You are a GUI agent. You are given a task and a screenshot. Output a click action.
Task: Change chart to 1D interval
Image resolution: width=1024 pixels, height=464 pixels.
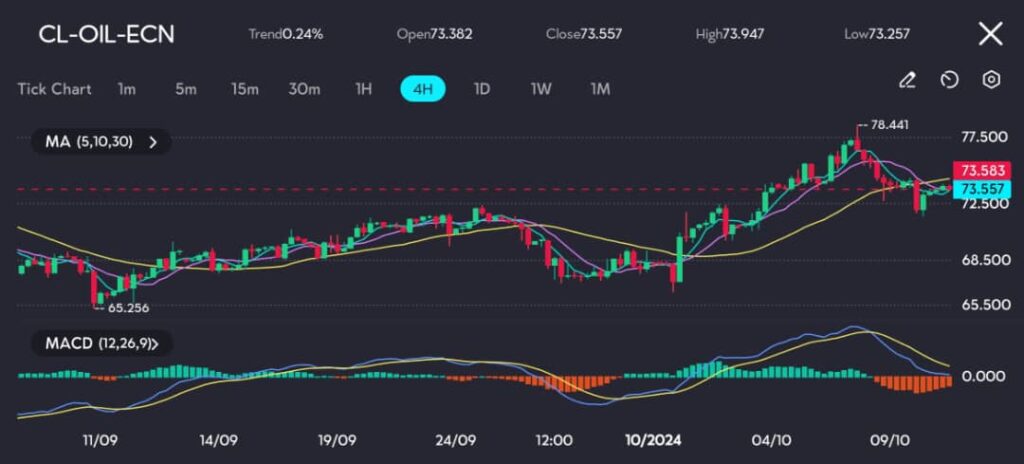(482, 89)
